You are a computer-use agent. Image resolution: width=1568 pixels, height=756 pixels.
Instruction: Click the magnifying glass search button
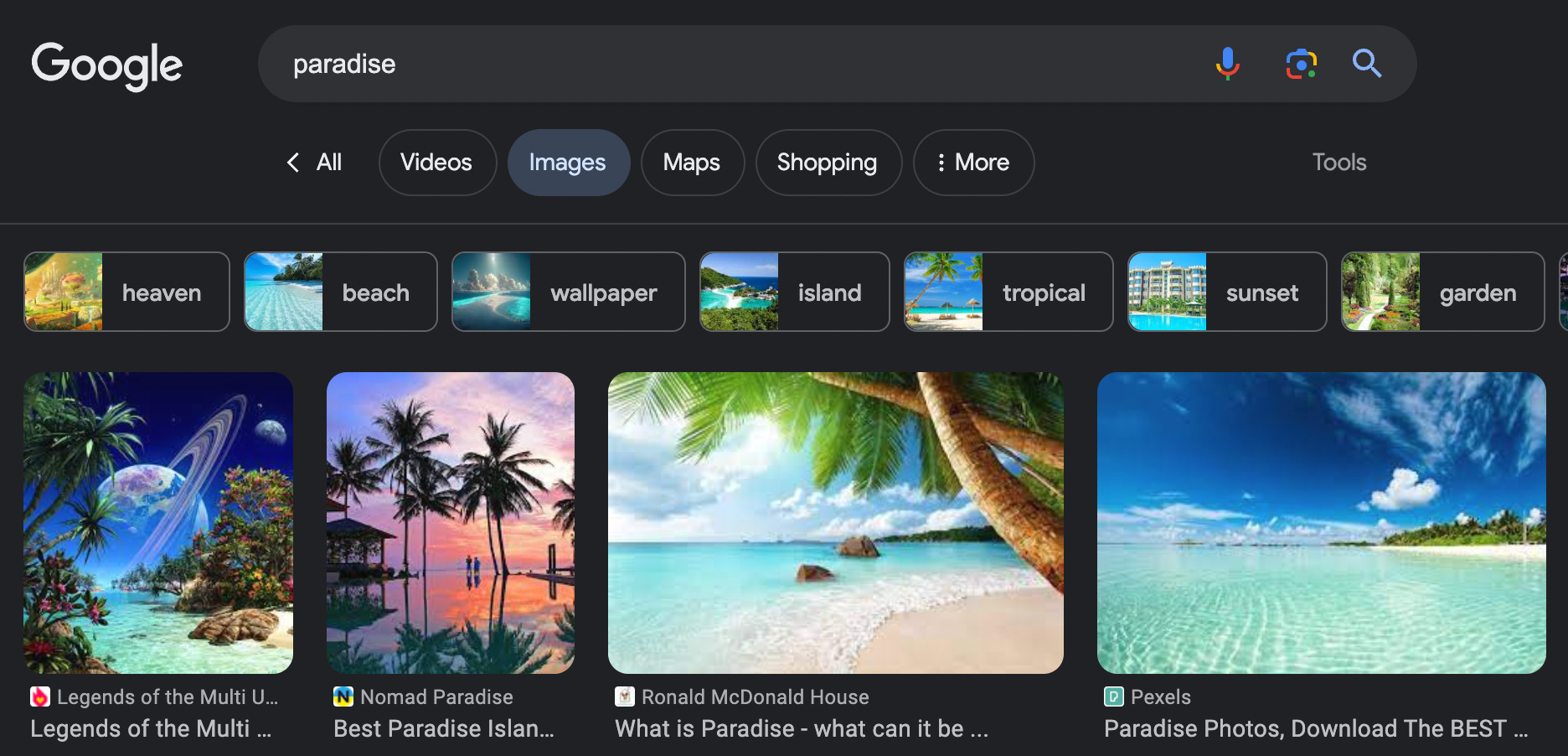[x=1367, y=64]
